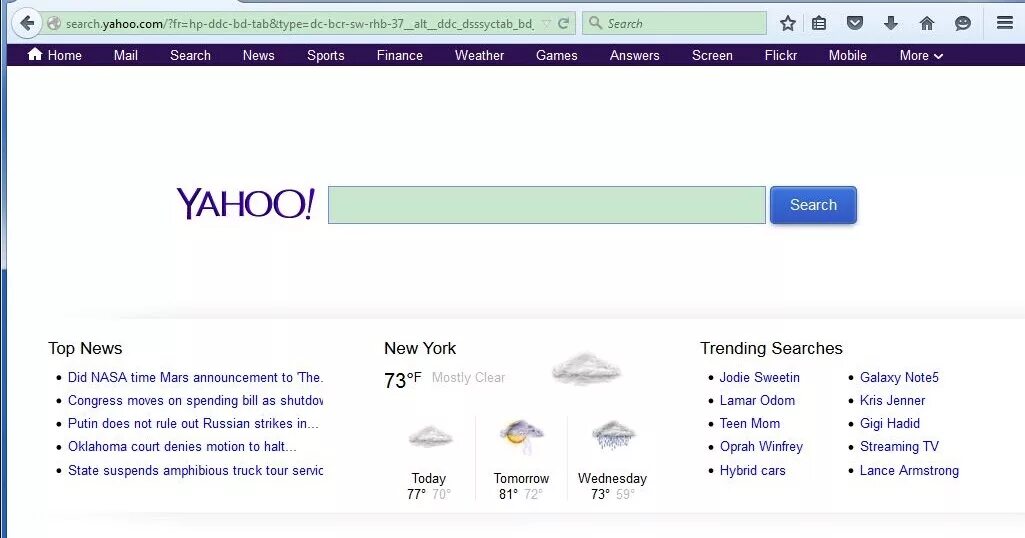The width and height of the screenshot is (1025, 538).
Task: Click the Tomorrow forecast label
Action: [521, 478]
